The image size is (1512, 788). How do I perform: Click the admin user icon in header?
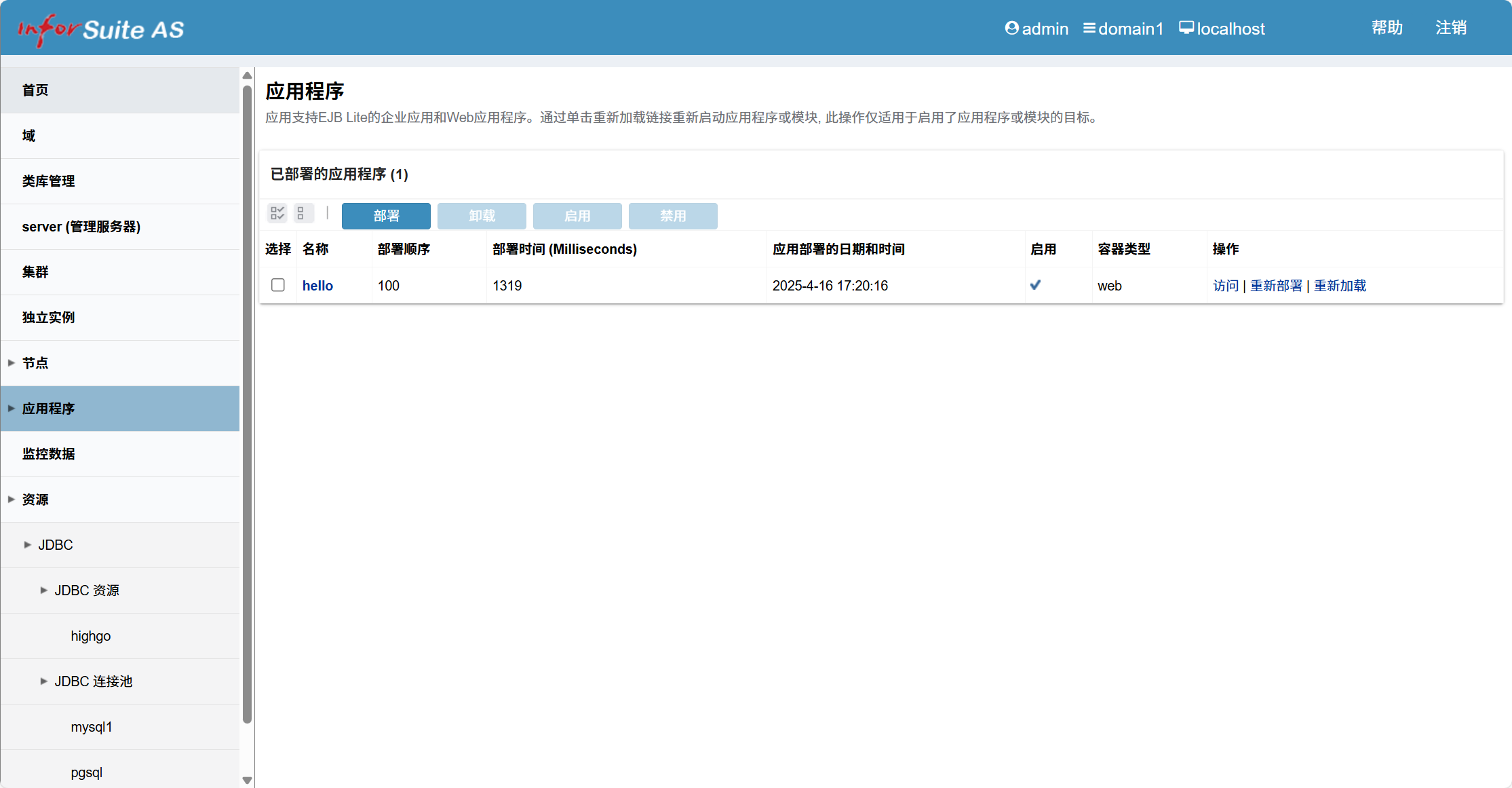pyautogui.click(x=1011, y=28)
